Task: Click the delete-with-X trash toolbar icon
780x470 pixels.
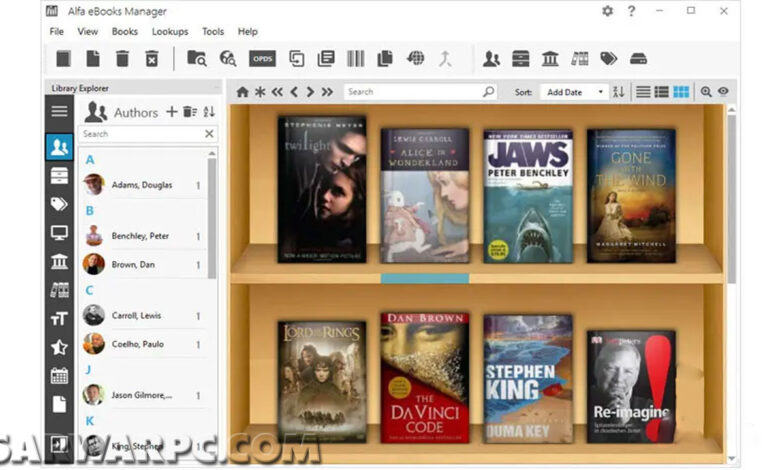Action: coord(152,59)
